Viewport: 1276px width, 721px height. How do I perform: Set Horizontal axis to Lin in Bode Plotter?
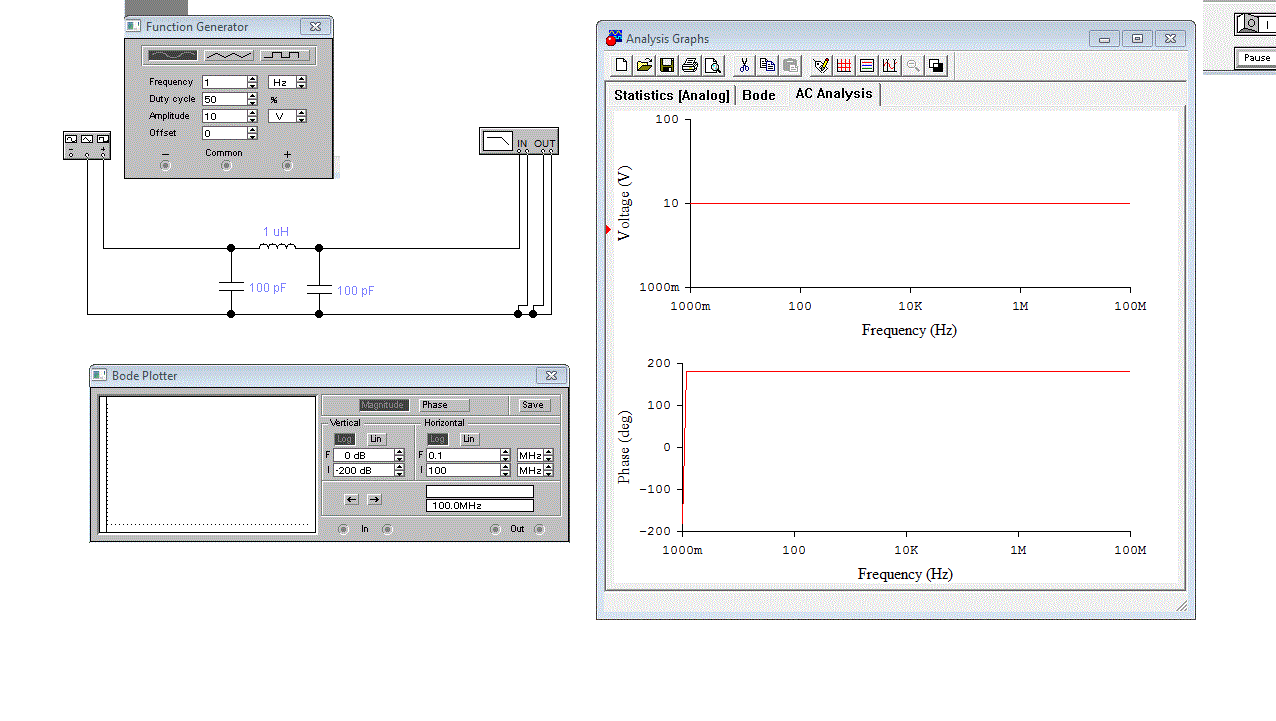(x=468, y=439)
